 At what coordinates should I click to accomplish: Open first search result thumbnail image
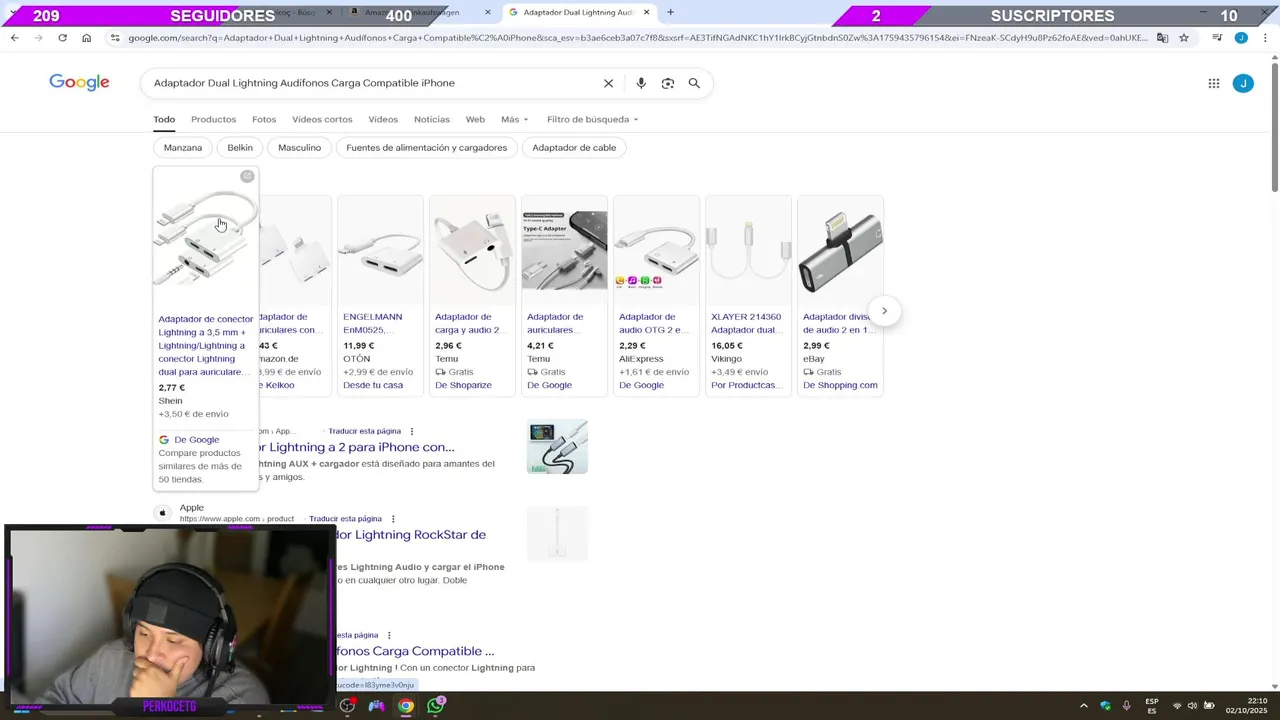pyautogui.click(x=557, y=446)
